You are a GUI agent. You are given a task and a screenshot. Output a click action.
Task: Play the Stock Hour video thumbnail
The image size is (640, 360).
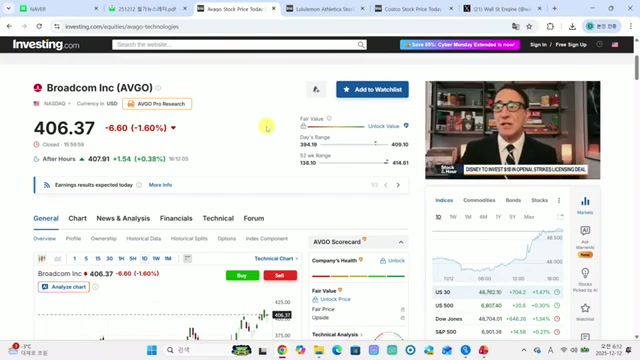513,130
